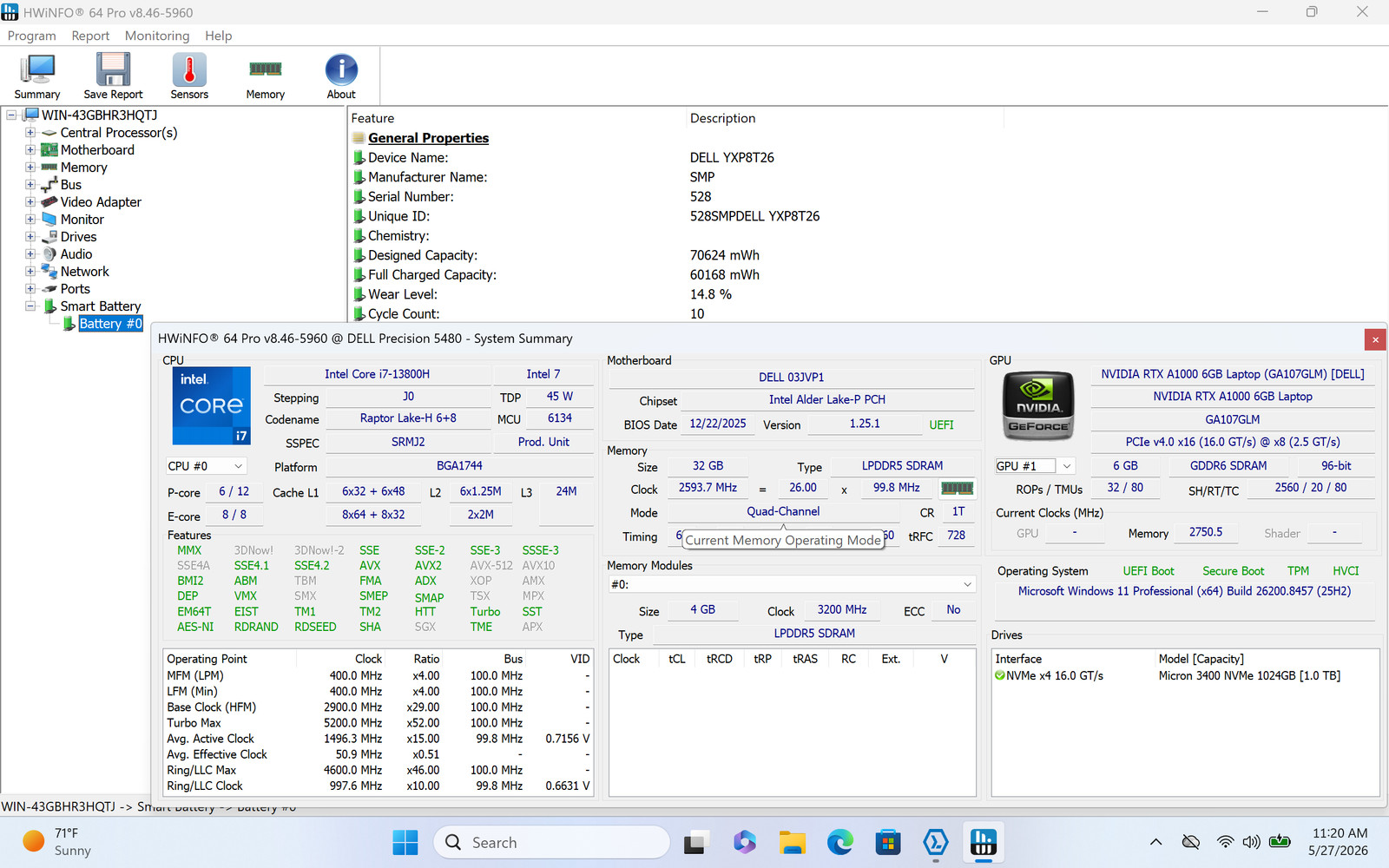Click the Monitor tree icon
Image resolution: width=1389 pixels, height=868 pixels.
coord(49,220)
